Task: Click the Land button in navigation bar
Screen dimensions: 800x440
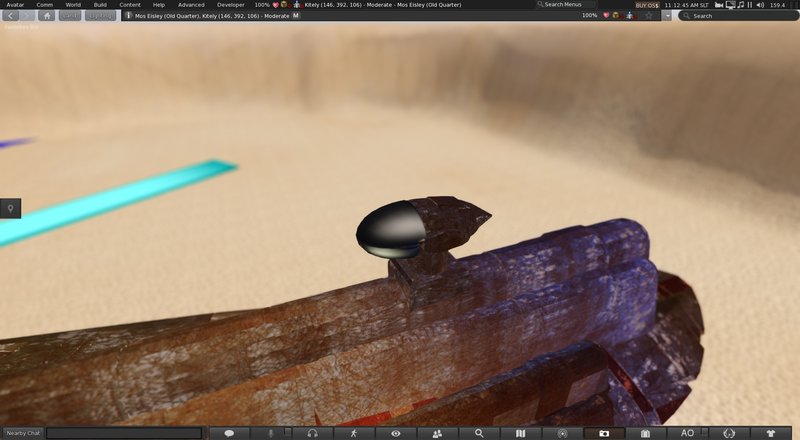Action: click(x=69, y=16)
